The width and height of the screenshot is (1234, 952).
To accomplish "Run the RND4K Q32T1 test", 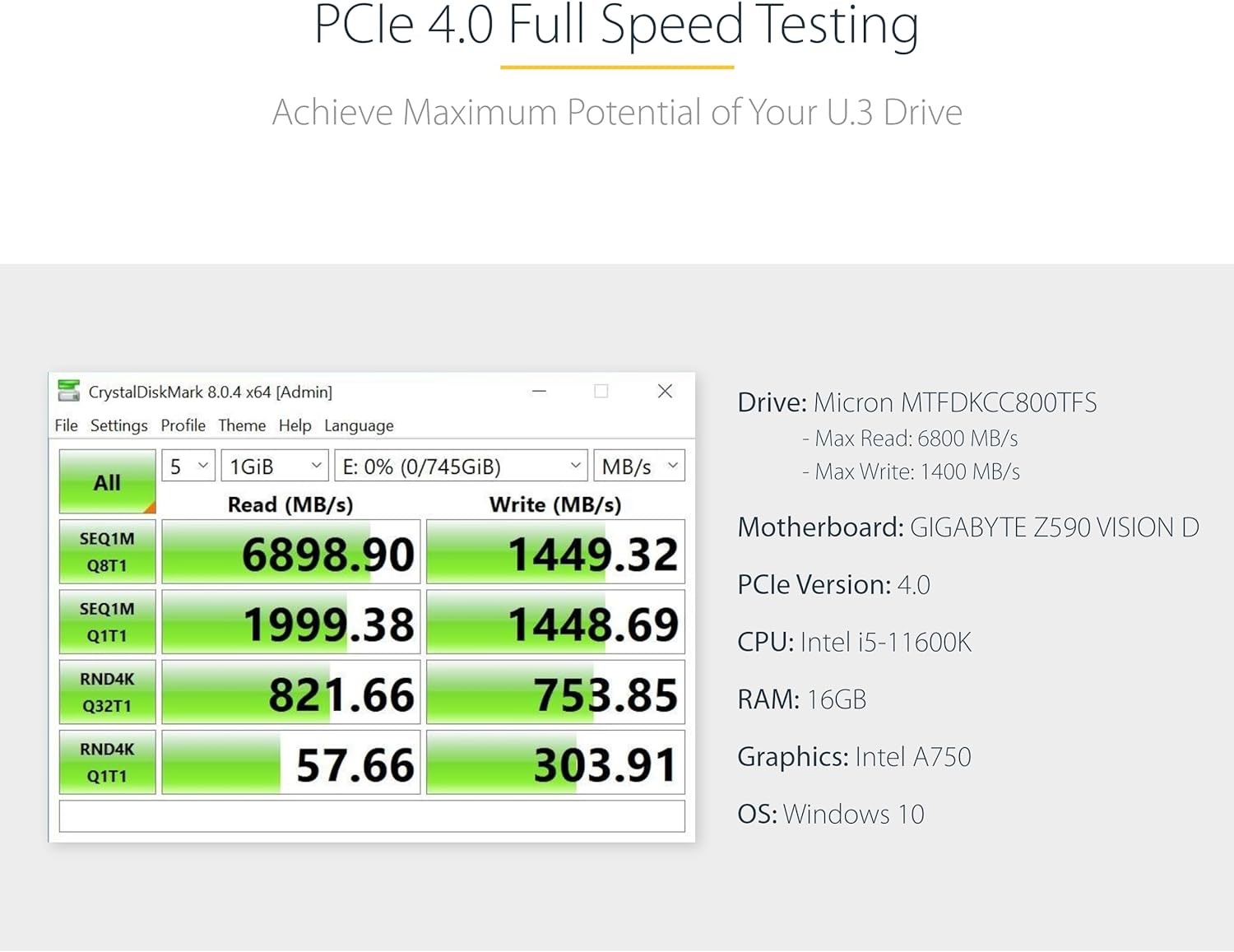I will click(x=107, y=692).
